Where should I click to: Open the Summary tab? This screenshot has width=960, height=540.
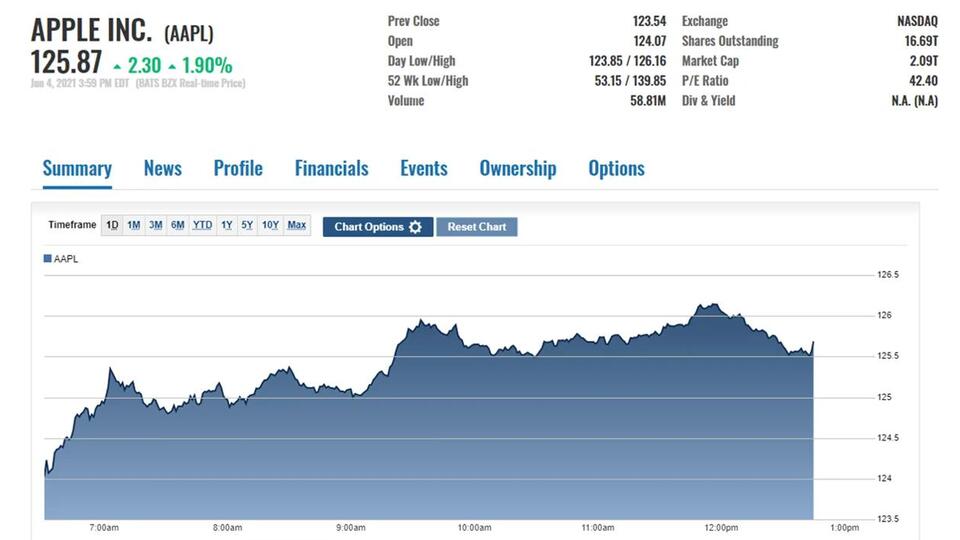click(77, 168)
